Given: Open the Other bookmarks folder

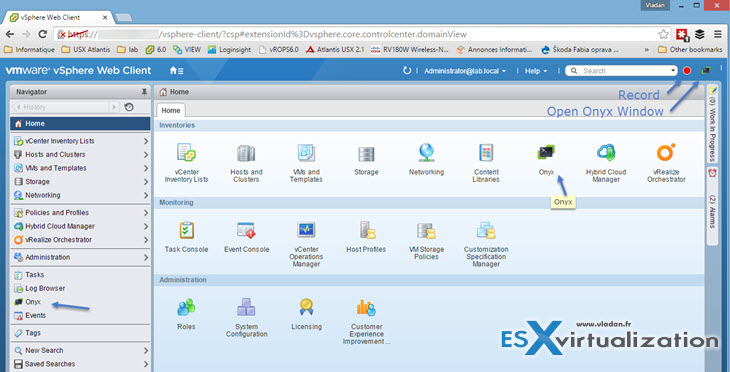Looking at the screenshot, I should (690, 49).
